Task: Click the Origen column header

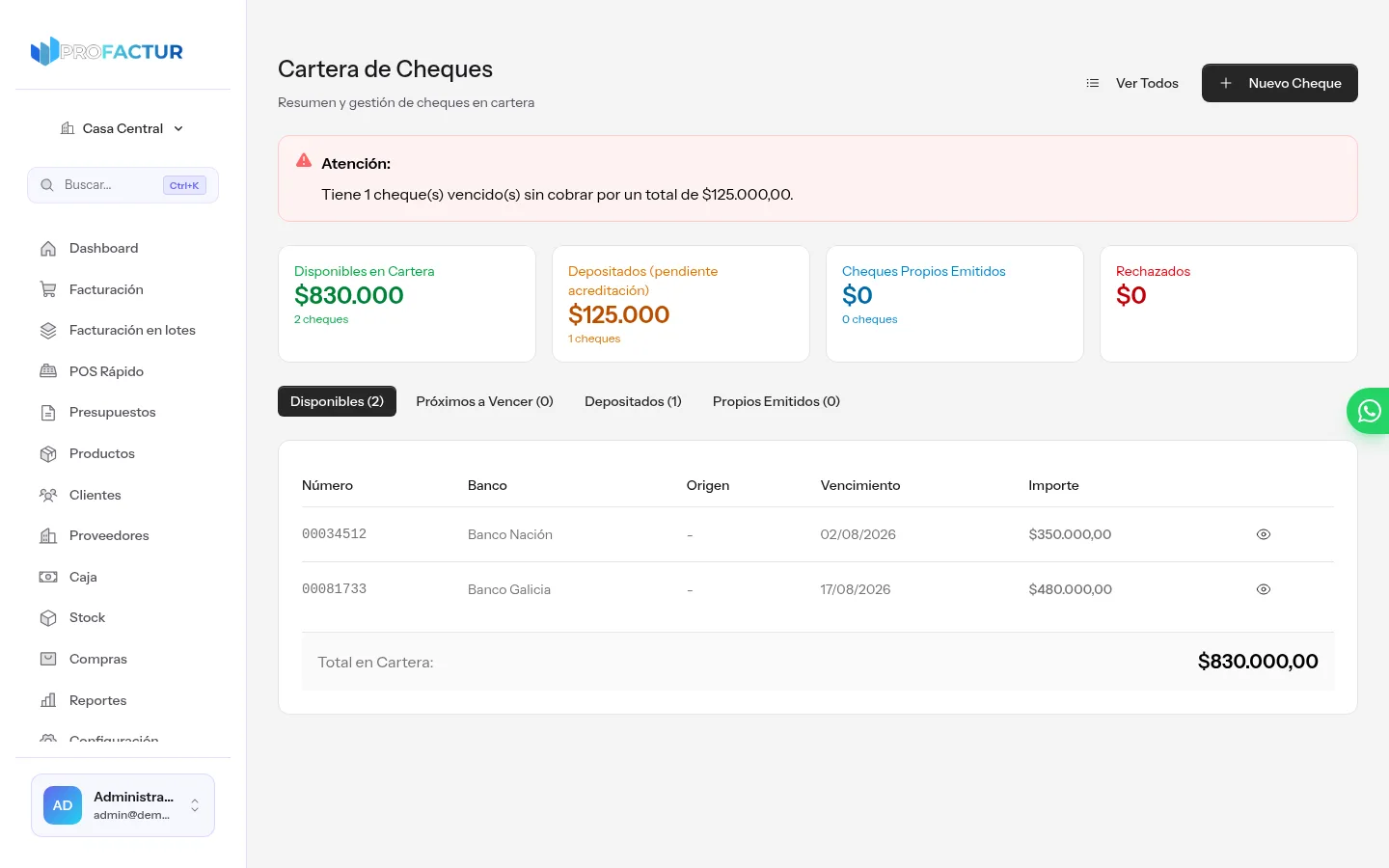Action: tap(708, 485)
